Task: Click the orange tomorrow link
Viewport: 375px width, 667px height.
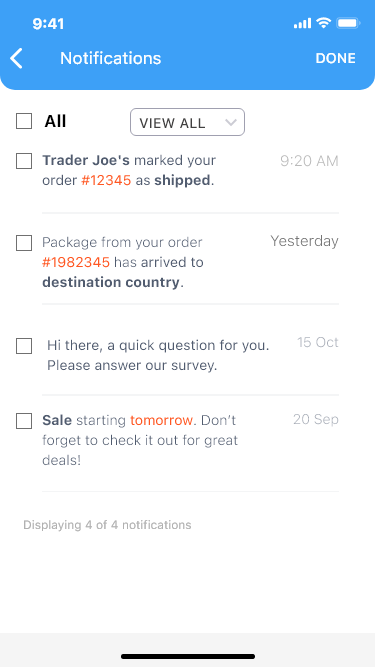Action: (x=162, y=421)
